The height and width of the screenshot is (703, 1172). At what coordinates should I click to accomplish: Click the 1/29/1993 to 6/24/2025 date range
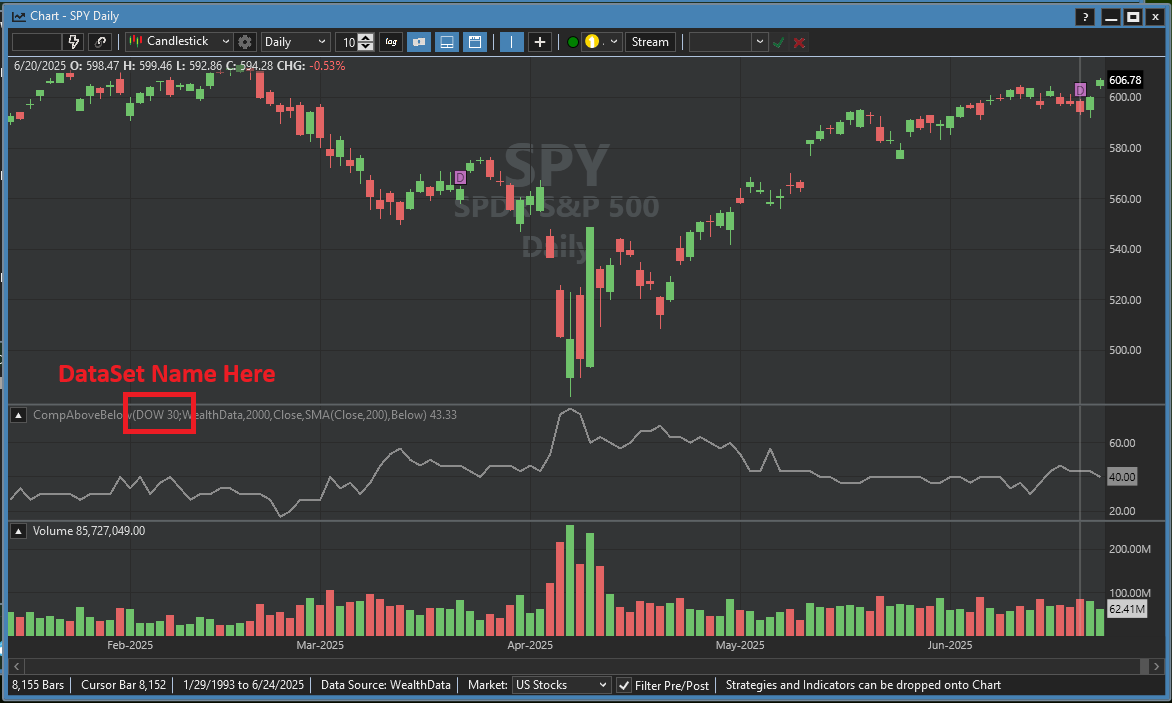tap(243, 685)
